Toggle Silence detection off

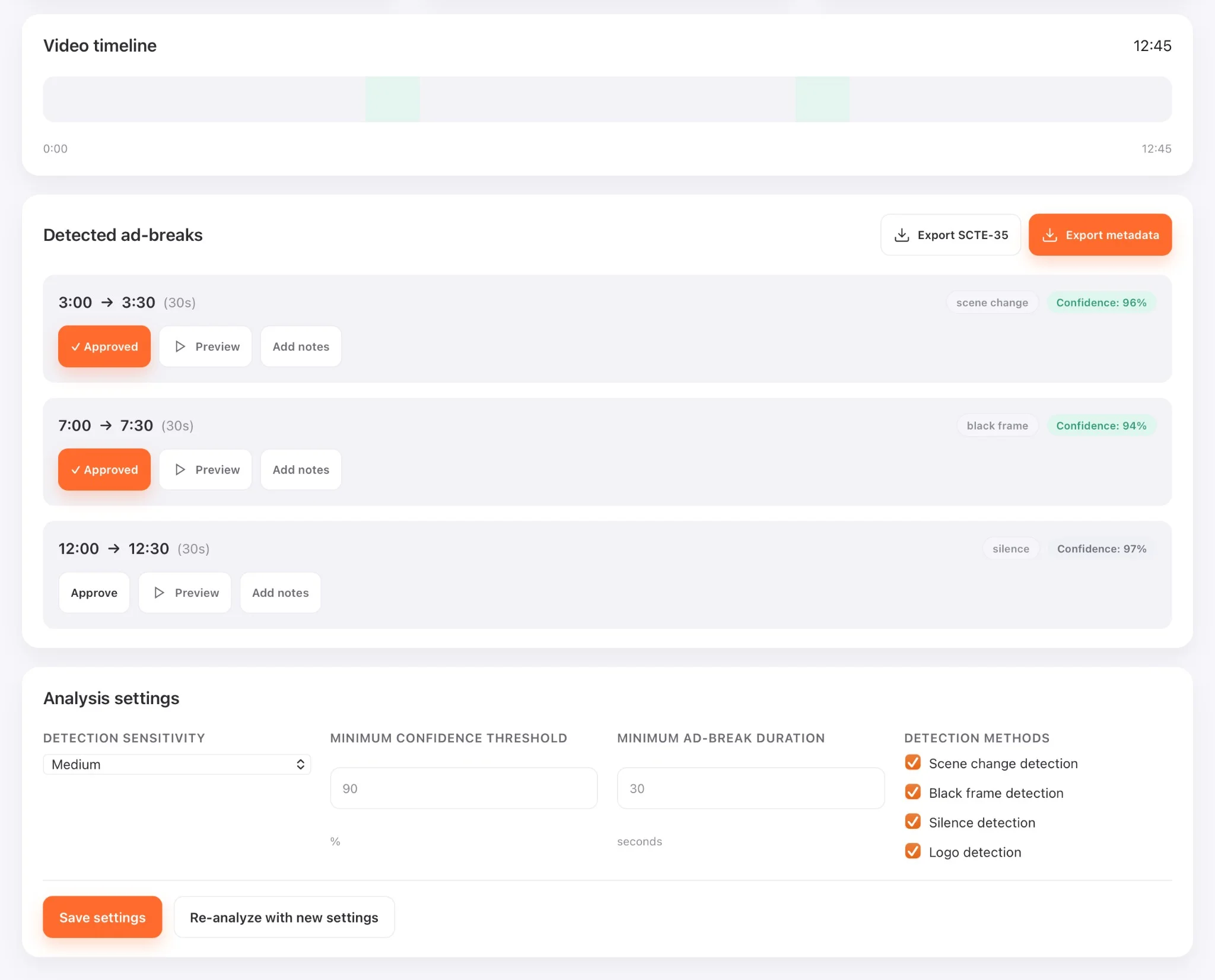(x=912, y=822)
